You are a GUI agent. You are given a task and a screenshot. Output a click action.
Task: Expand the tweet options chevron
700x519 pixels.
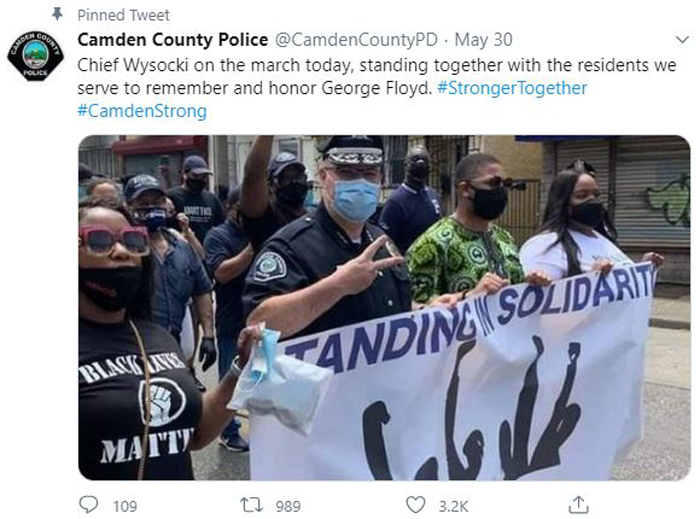pyautogui.click(x=682, y=40)
